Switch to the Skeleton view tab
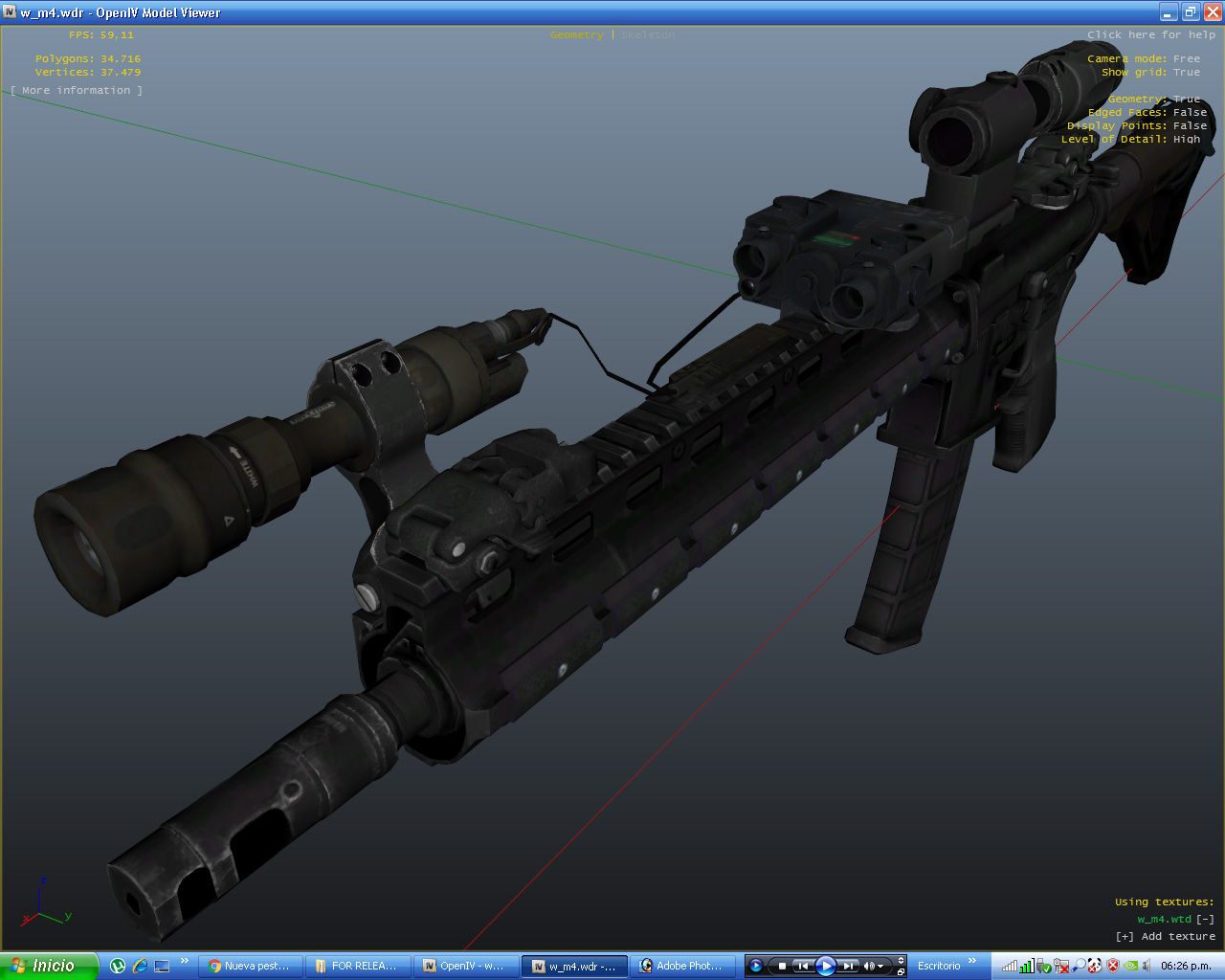The width and height of the screenshot is (1225, 980). (648, 34)
